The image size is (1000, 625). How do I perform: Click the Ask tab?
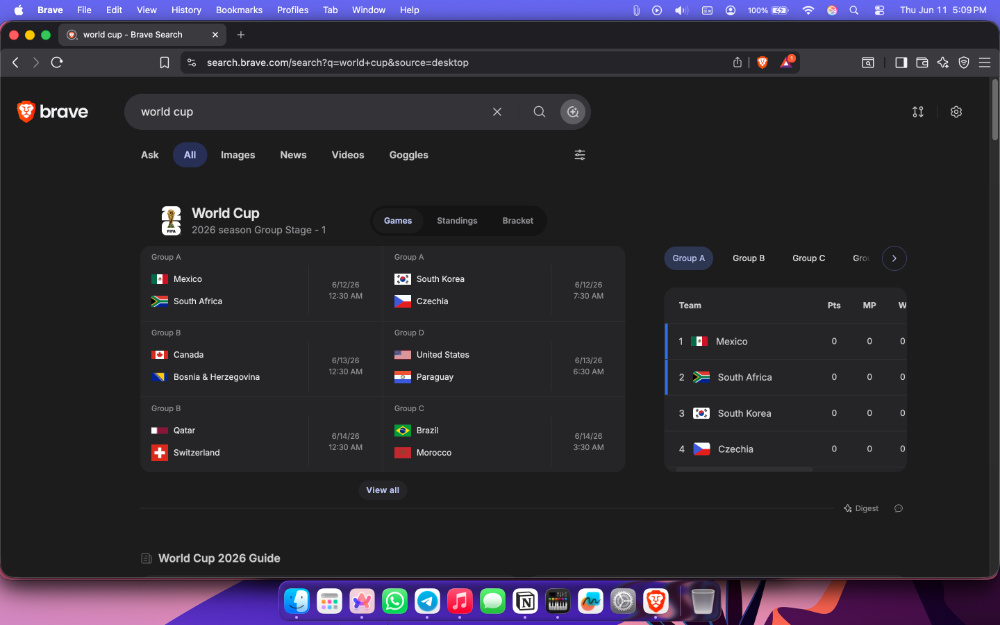150,155
